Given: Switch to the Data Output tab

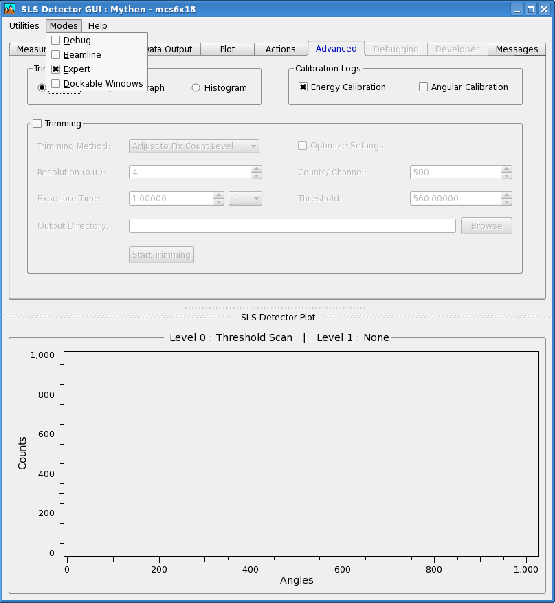Looking at the screenshot, I should 173,49.
